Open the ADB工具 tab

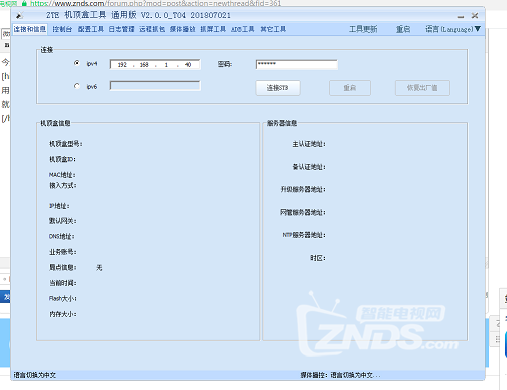(243, 29)
